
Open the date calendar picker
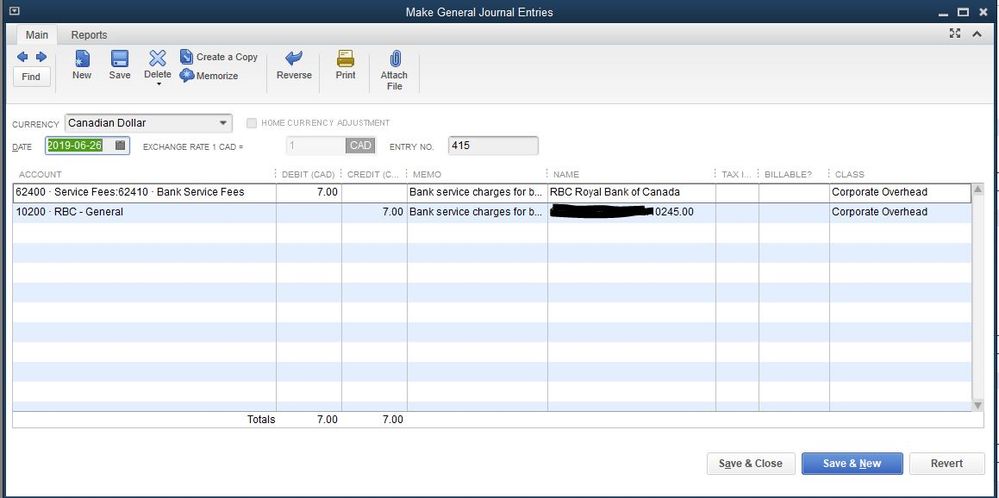pyautogui.click(x=120, y=145)
